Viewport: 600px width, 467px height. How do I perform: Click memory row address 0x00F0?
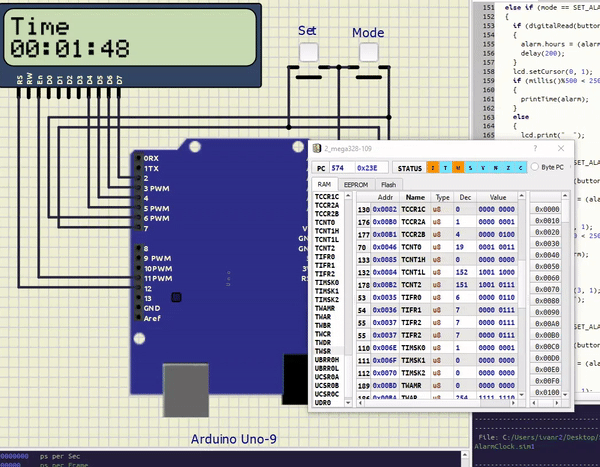(547, 381)
